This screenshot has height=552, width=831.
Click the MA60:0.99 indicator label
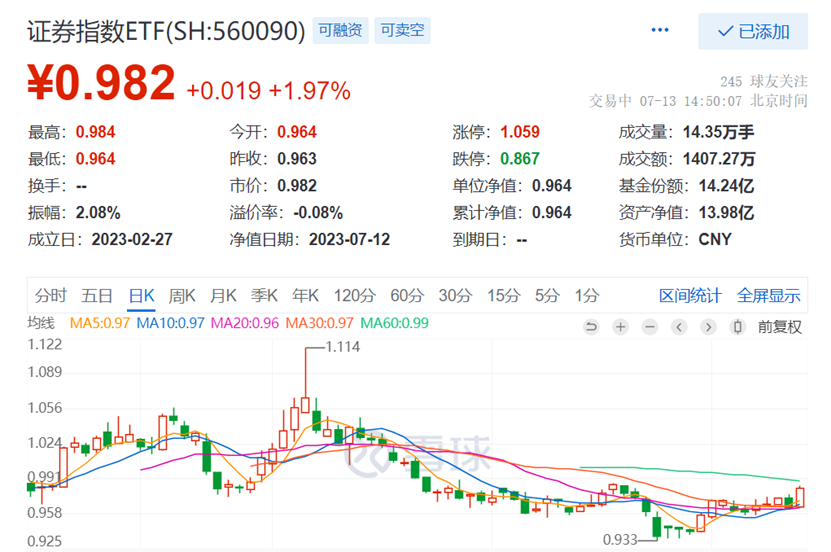(394, 323)
